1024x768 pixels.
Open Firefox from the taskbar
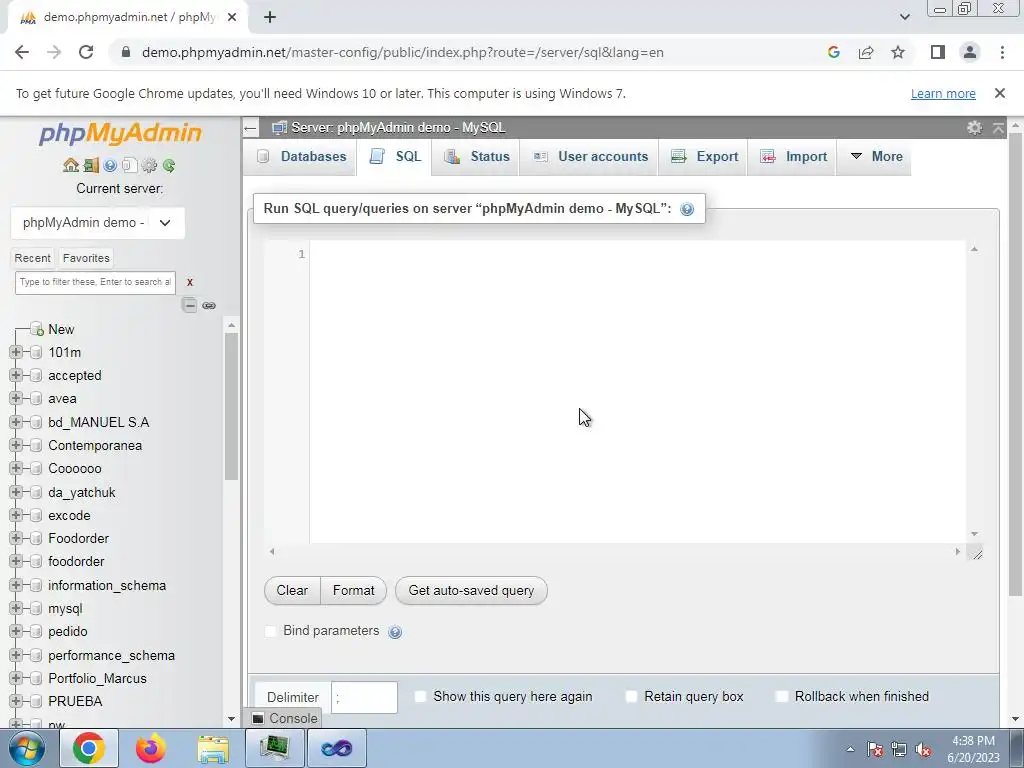(151, 748)
